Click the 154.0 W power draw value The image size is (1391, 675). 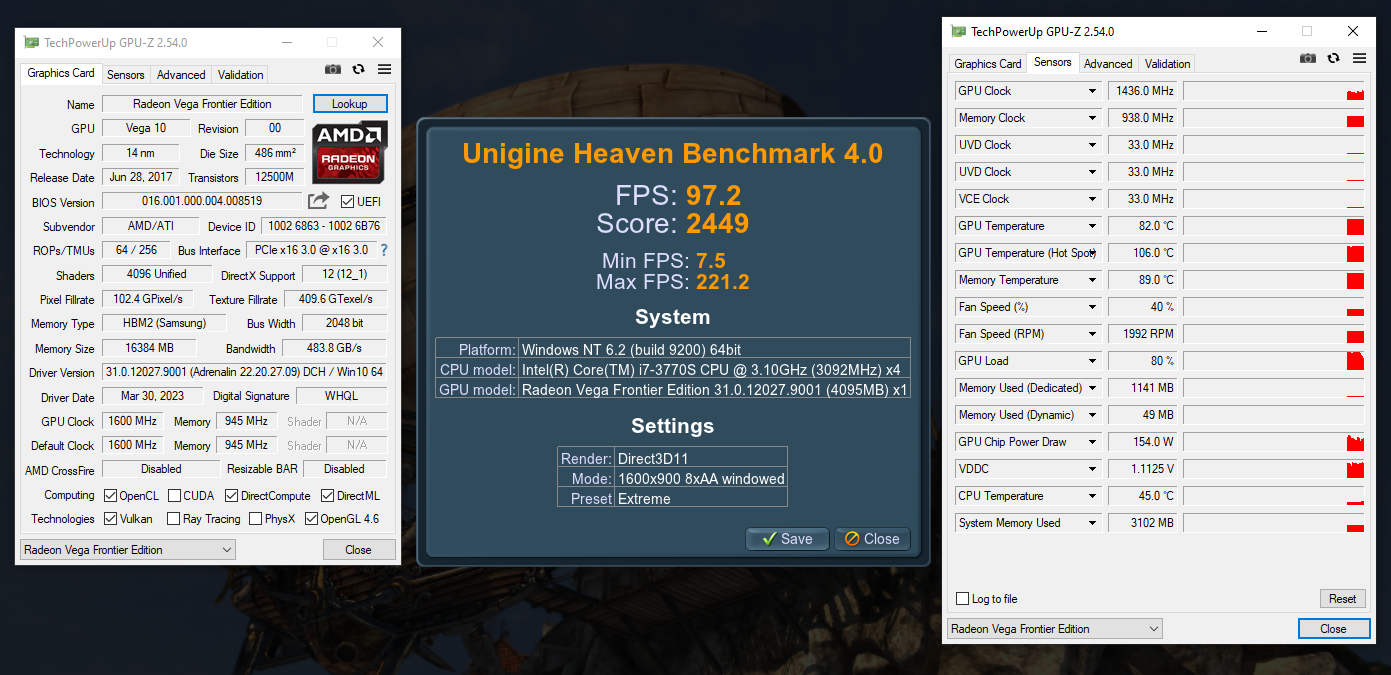coord(1143,442)
